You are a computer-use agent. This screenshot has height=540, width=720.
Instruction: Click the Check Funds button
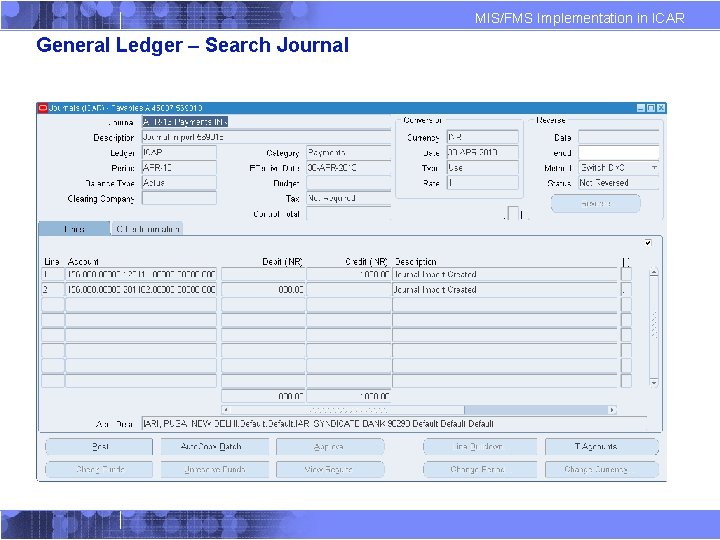[x=99, y=469]
